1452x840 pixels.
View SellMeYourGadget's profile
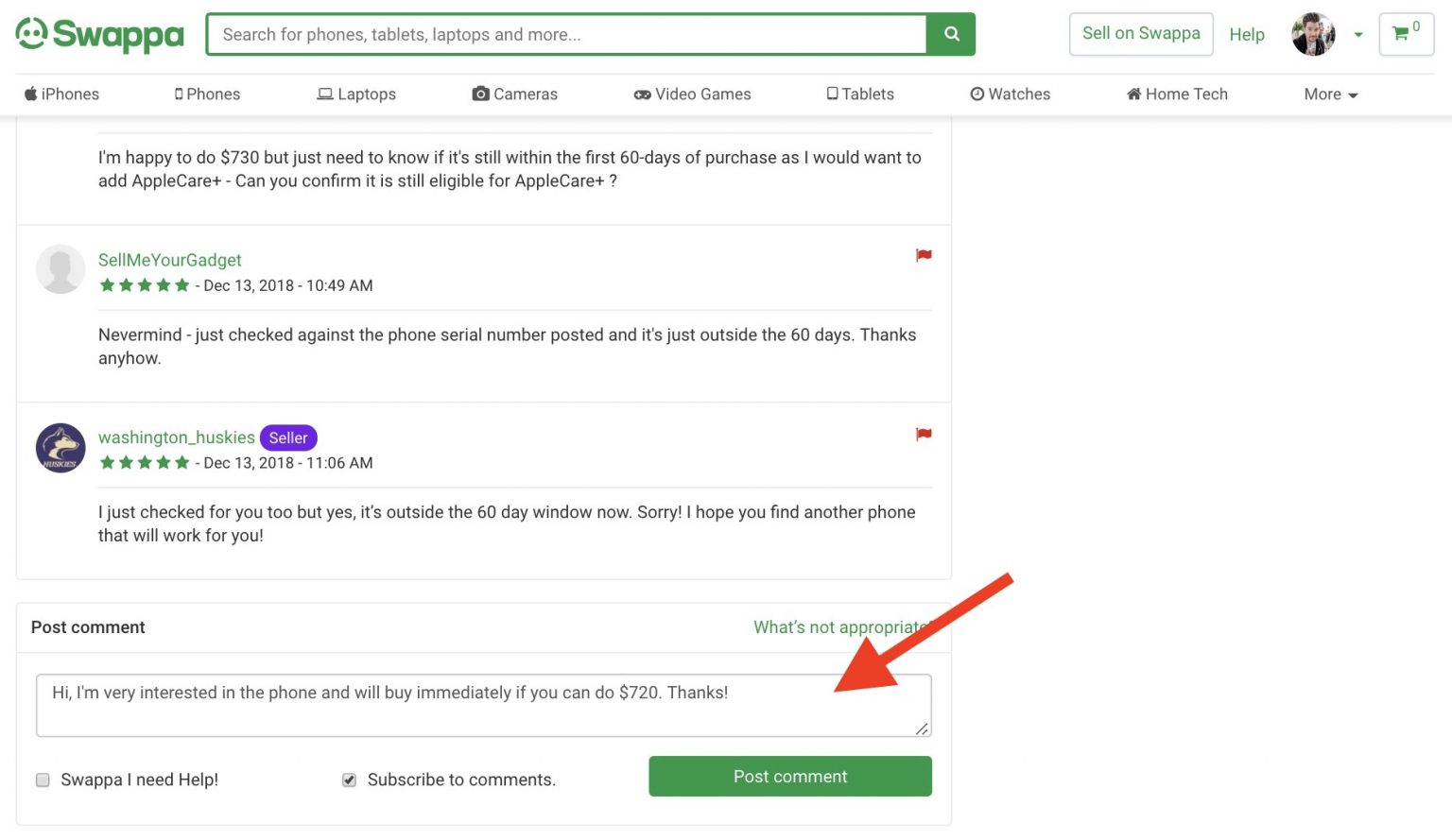click(170, 260)
